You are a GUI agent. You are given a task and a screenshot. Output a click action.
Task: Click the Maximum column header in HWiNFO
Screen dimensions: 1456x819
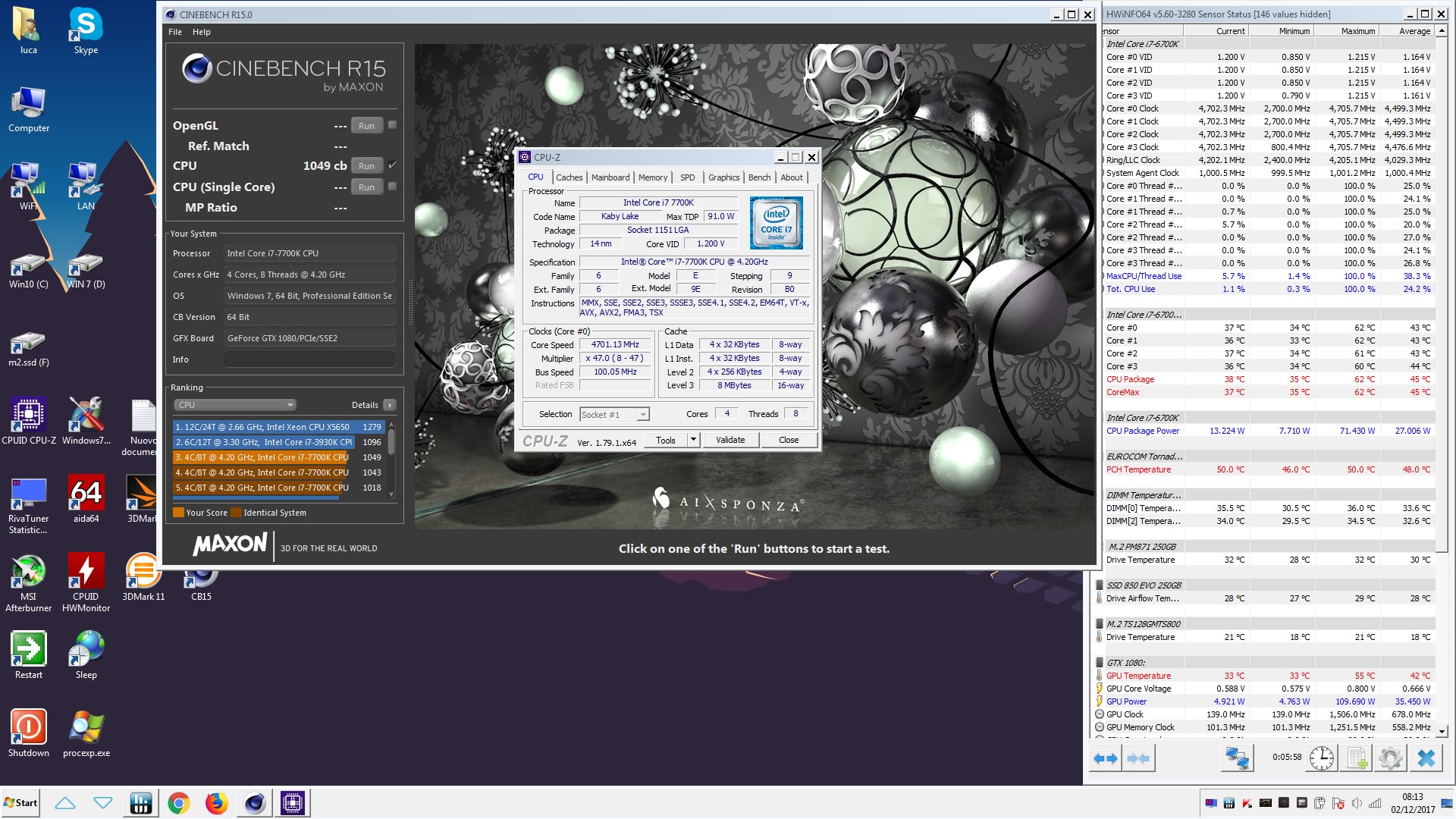tap(1347, 31)
